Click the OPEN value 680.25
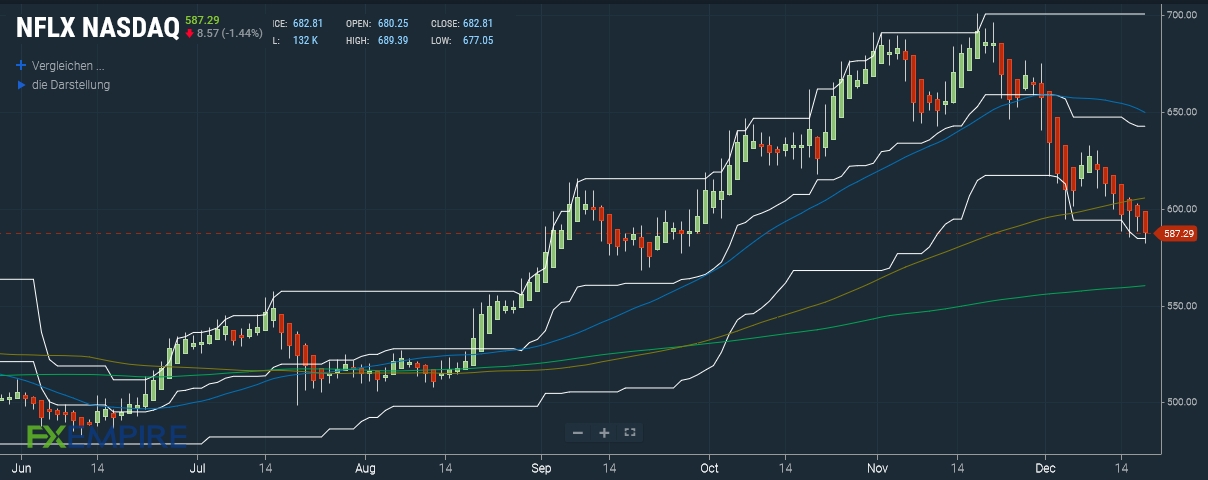The width and height of the screenshot is (1208, 480). tap(391, 23)
